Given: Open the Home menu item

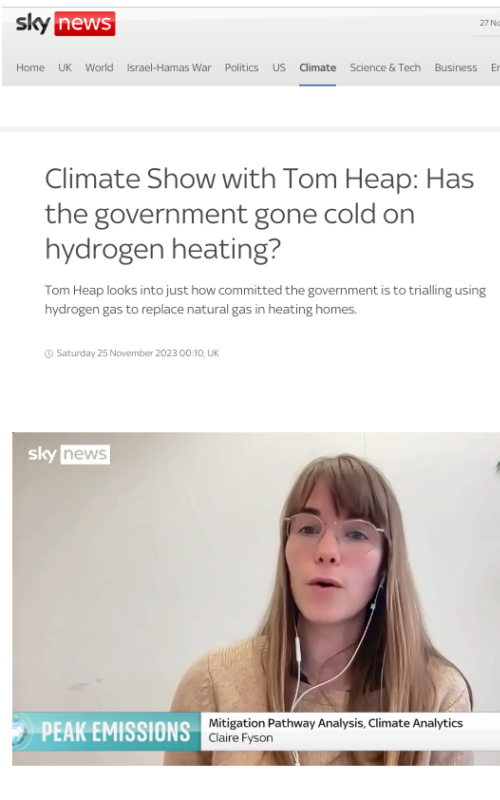Looking at the screenshot, I should click(x=30, y=67).
